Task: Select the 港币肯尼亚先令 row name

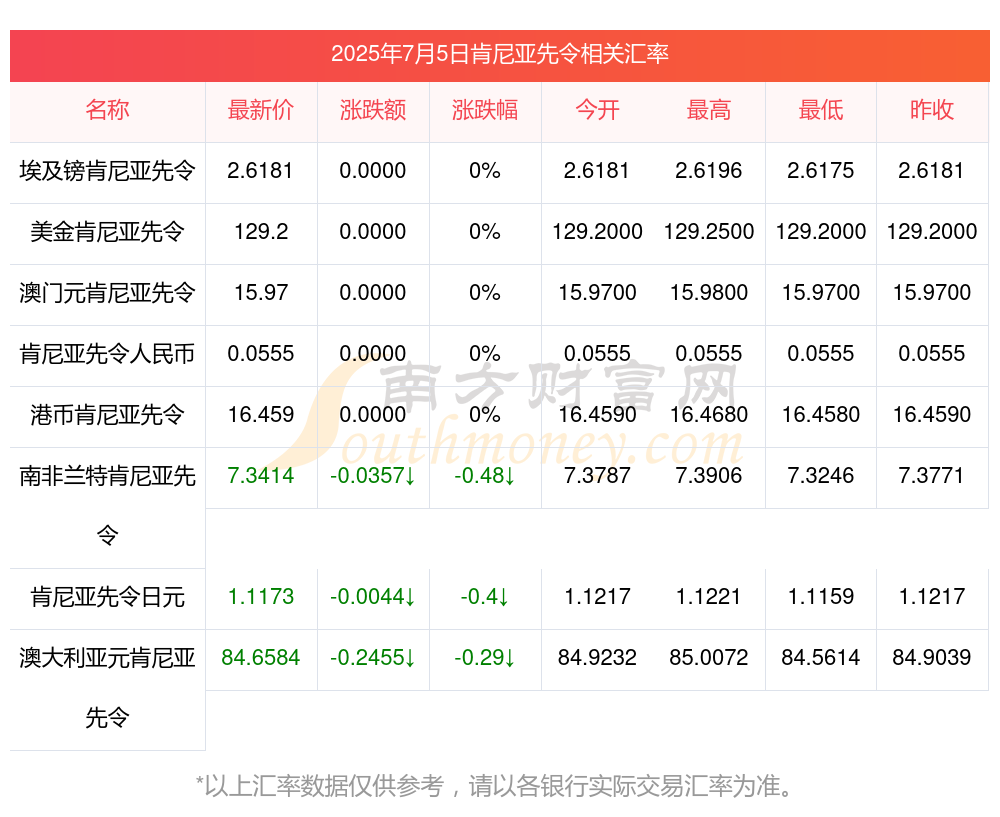Action: pyautogui.click(x=107, y=415)
